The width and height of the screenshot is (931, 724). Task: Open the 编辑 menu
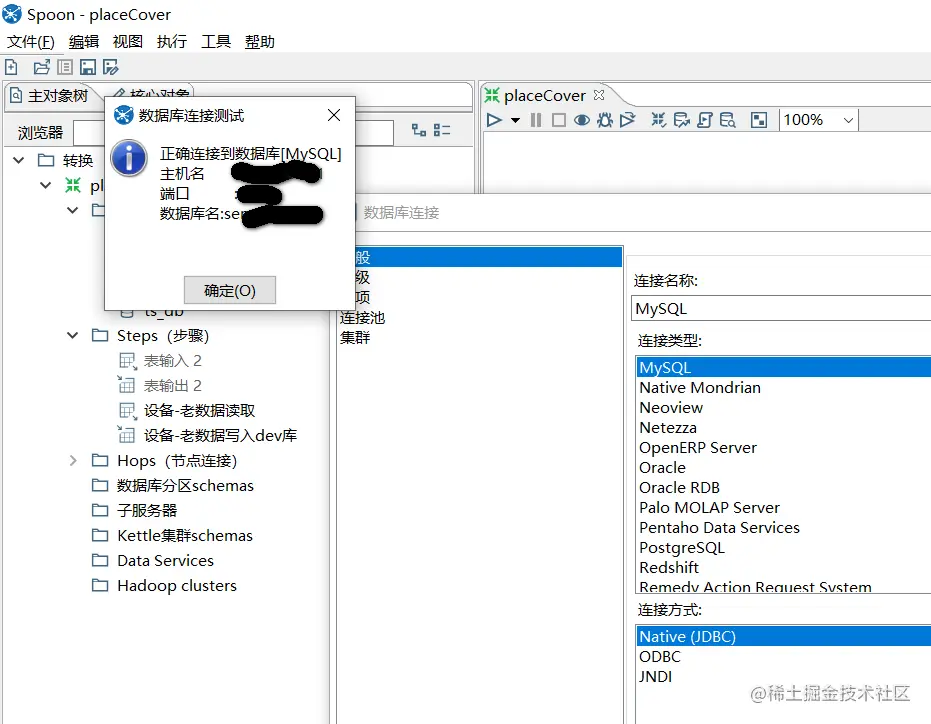point(84,42)
